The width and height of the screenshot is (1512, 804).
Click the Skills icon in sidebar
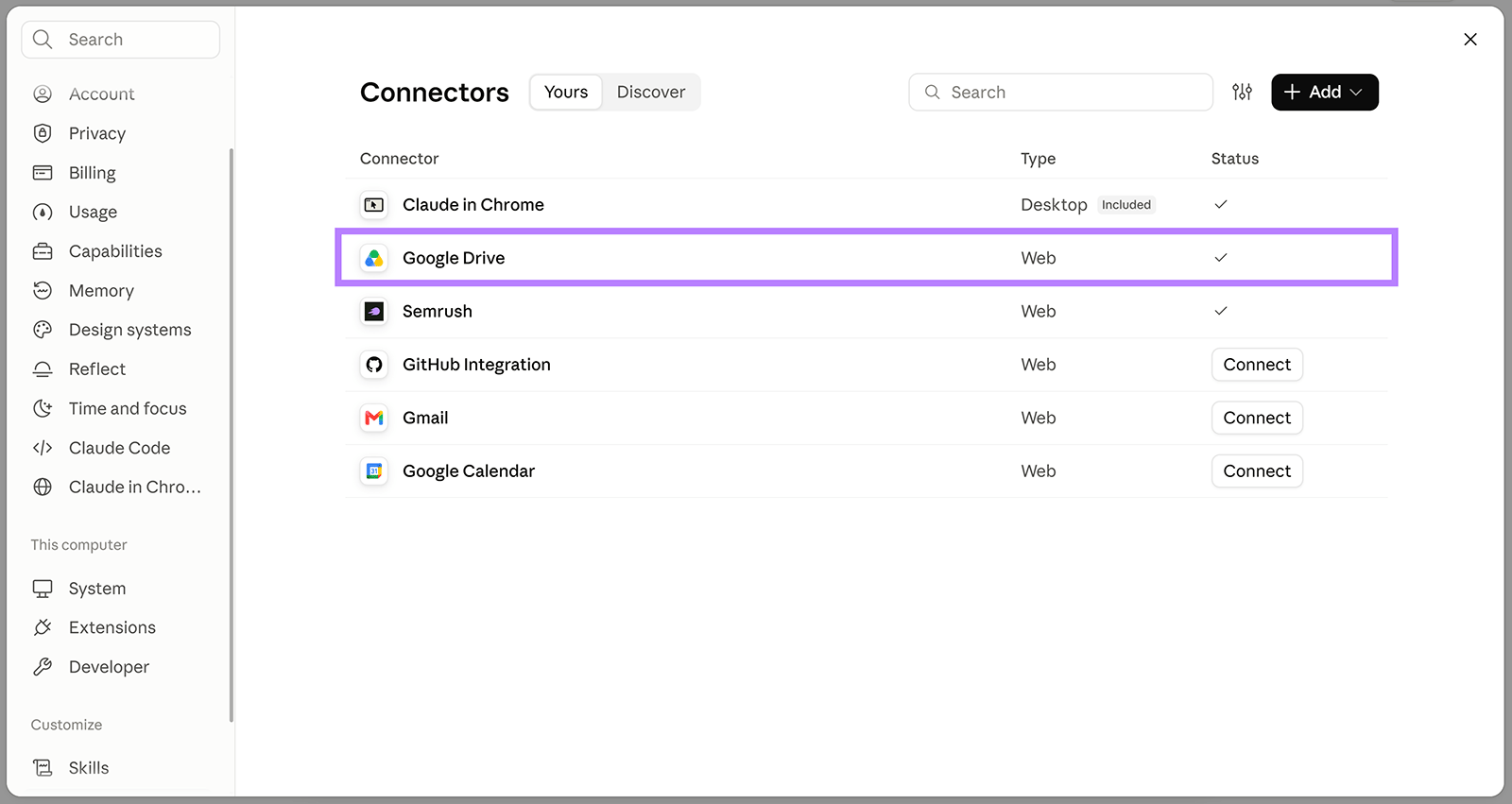[x=43, y=768]
